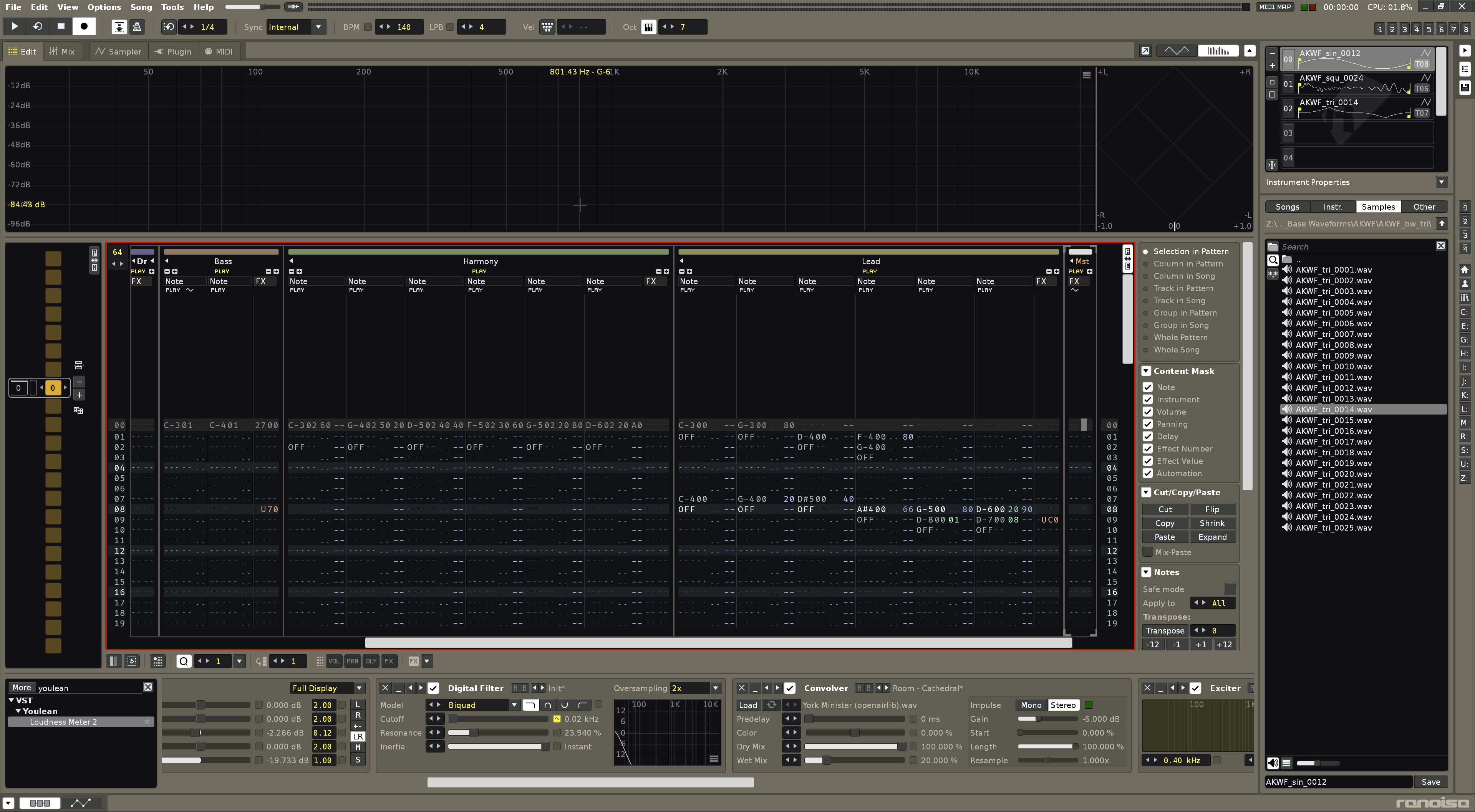
Task: Open the Oversampling 2x dropdown
Action: pos(695,688)
